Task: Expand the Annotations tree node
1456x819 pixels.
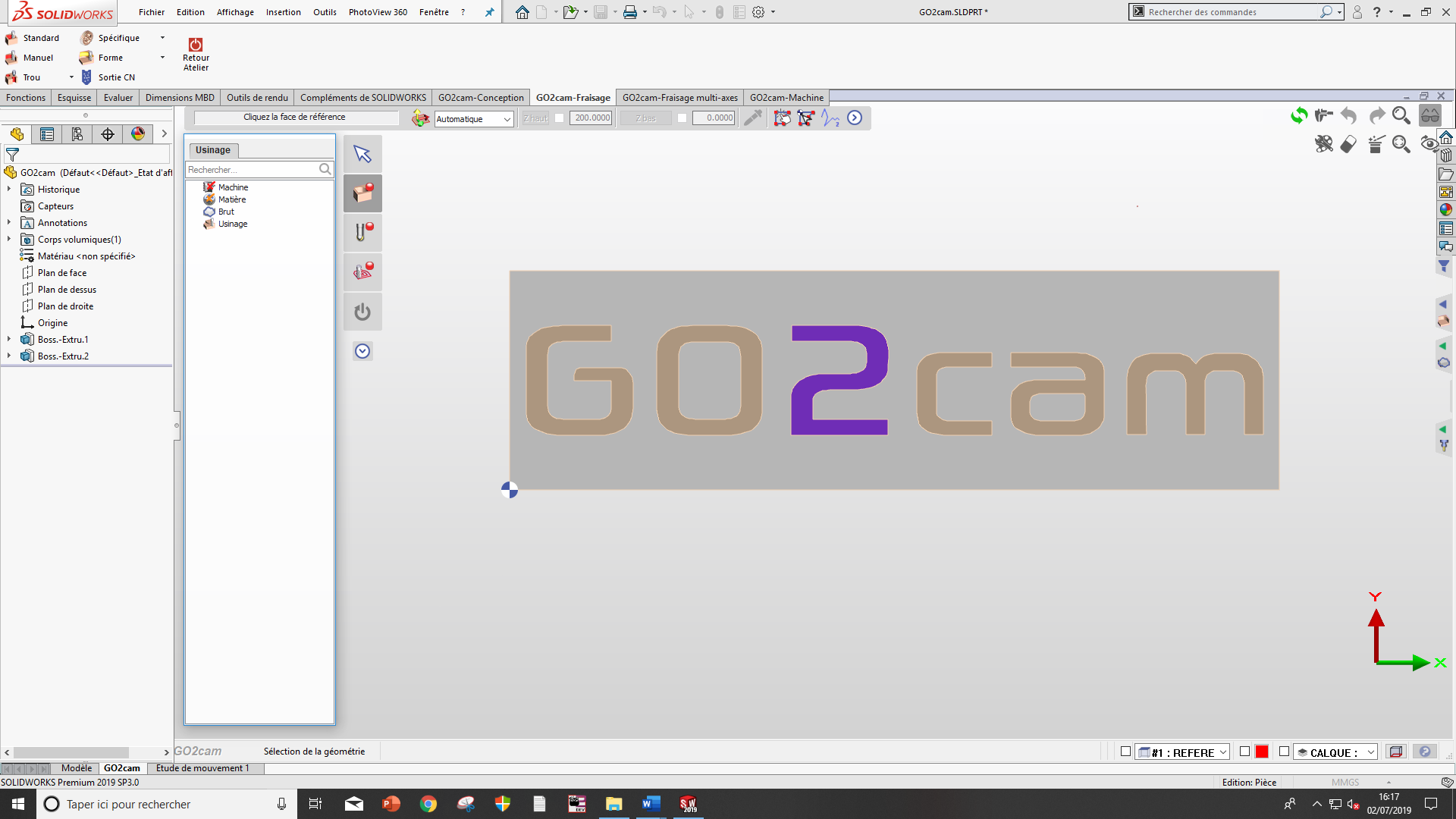Action: click(9, 222)
